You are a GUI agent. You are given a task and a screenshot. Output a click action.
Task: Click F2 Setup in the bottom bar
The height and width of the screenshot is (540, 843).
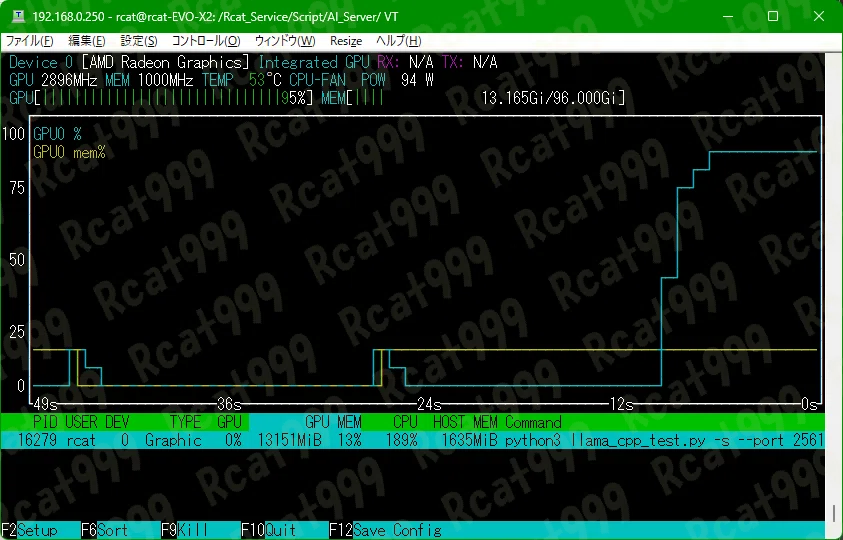[x=30, y=530]
